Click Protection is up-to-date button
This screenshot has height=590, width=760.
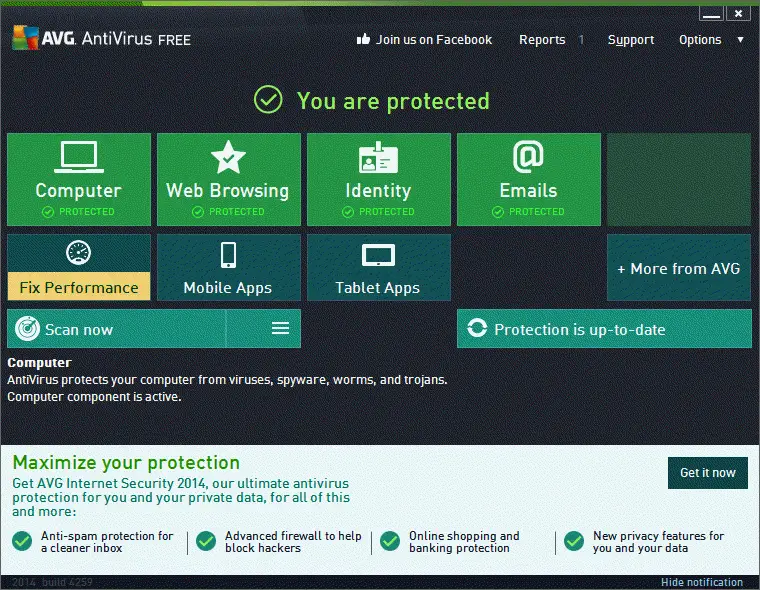click(x=604, y=328)
